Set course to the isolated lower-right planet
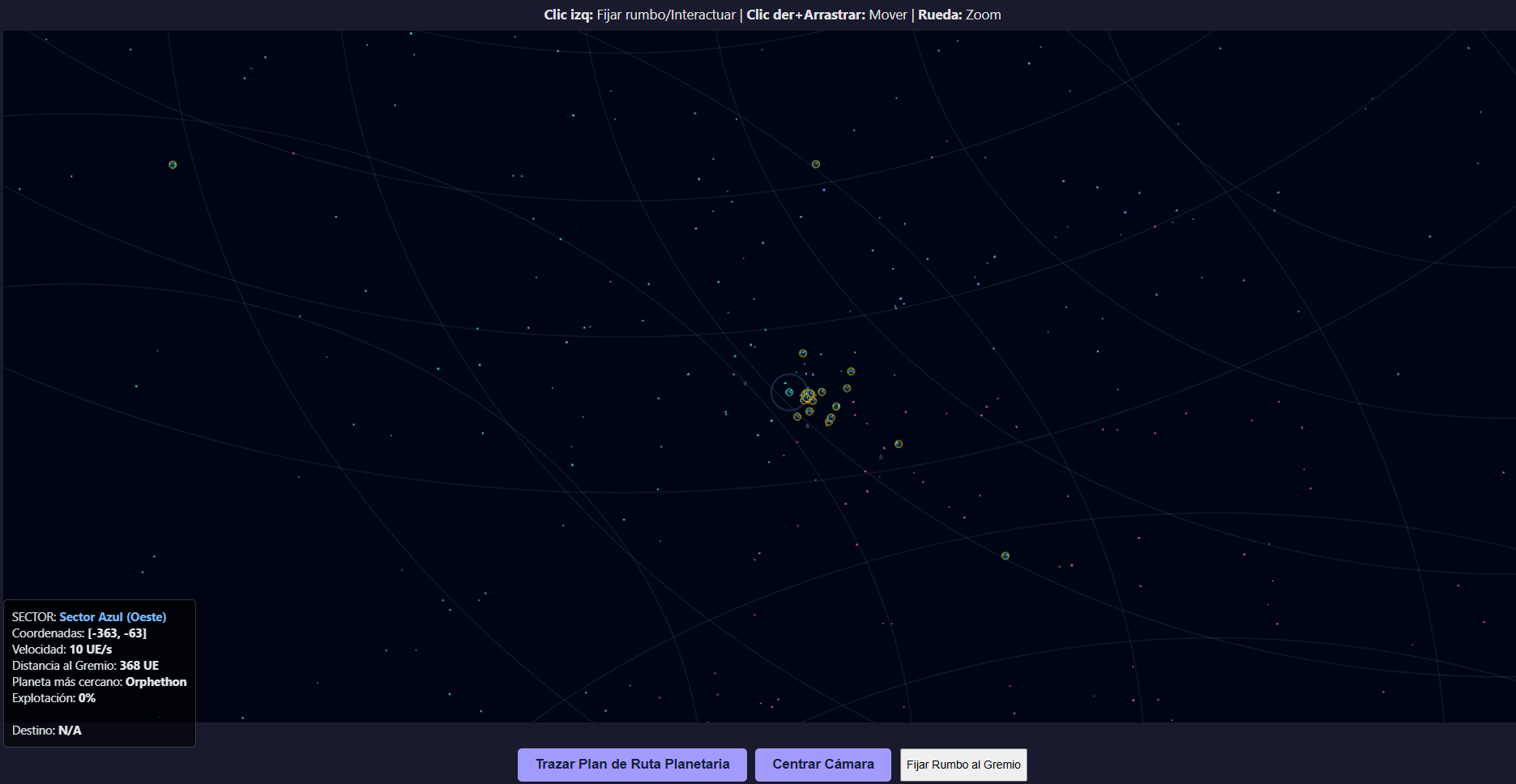This screenshot has height=784, width=1516. (x=1006, y=556)
